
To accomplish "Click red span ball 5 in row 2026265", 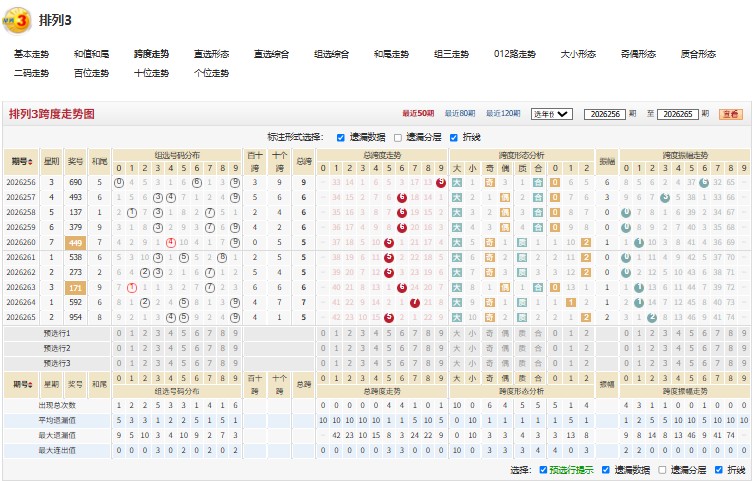I will [389, 317].
